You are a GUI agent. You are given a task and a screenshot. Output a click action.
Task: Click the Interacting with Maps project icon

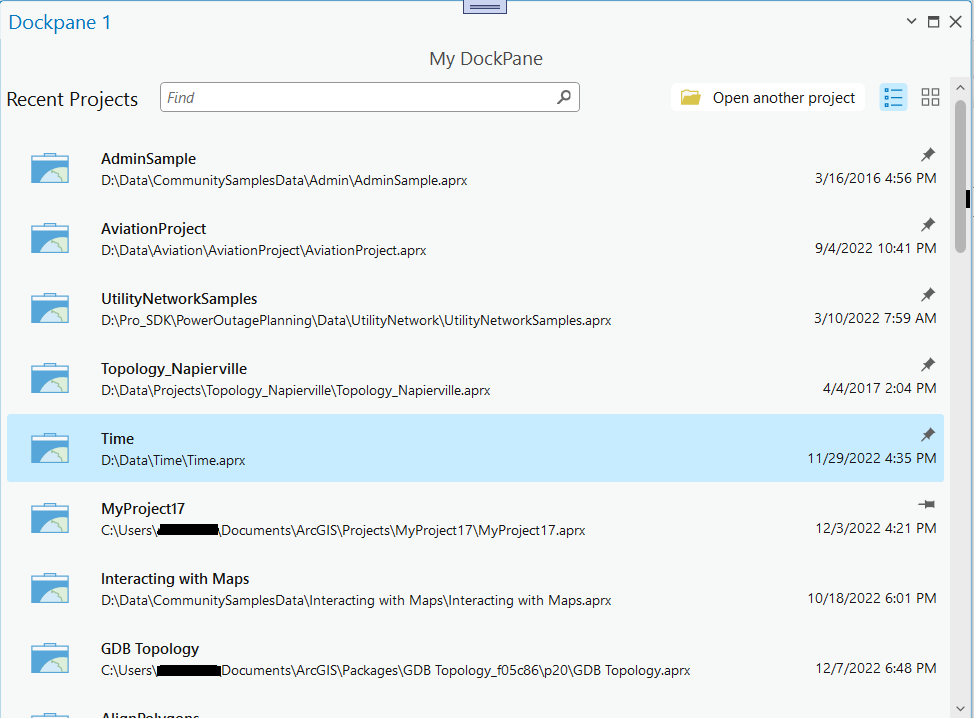[x=50, y=589]
